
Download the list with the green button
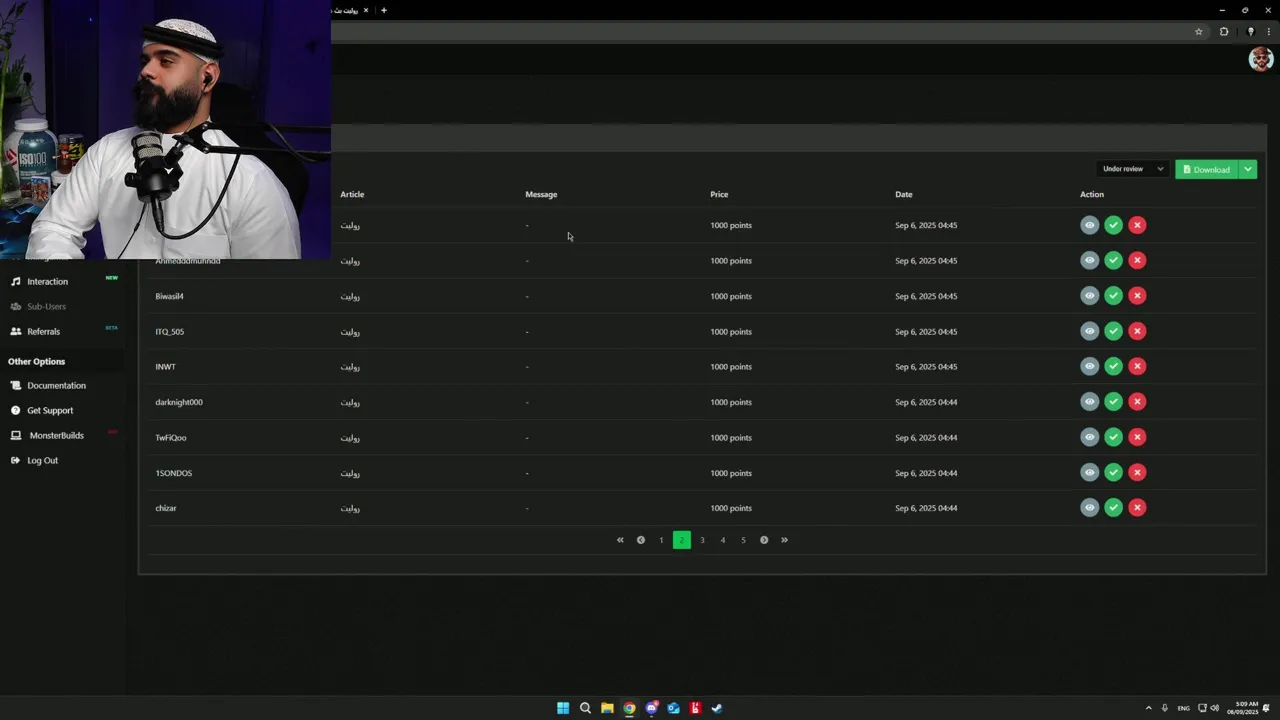coord(1207,169)
